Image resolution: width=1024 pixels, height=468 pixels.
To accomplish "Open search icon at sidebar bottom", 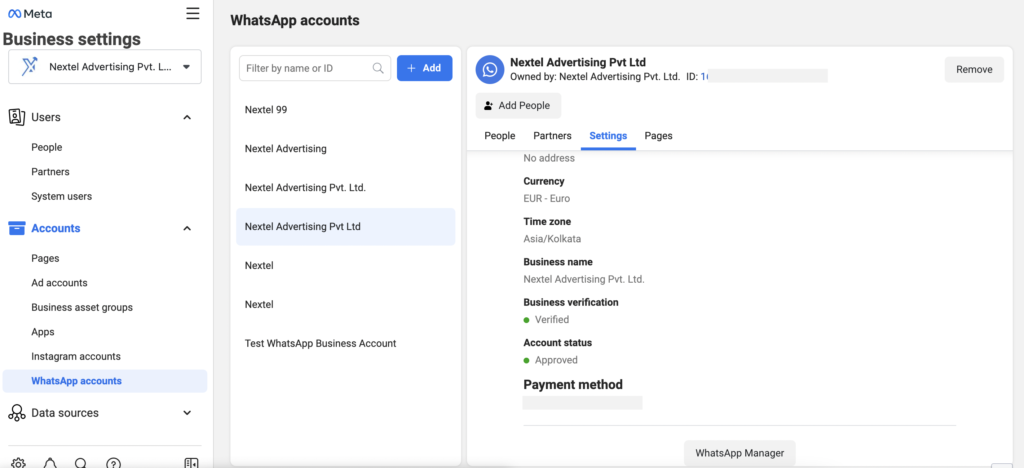I will [x=81, y=463].
